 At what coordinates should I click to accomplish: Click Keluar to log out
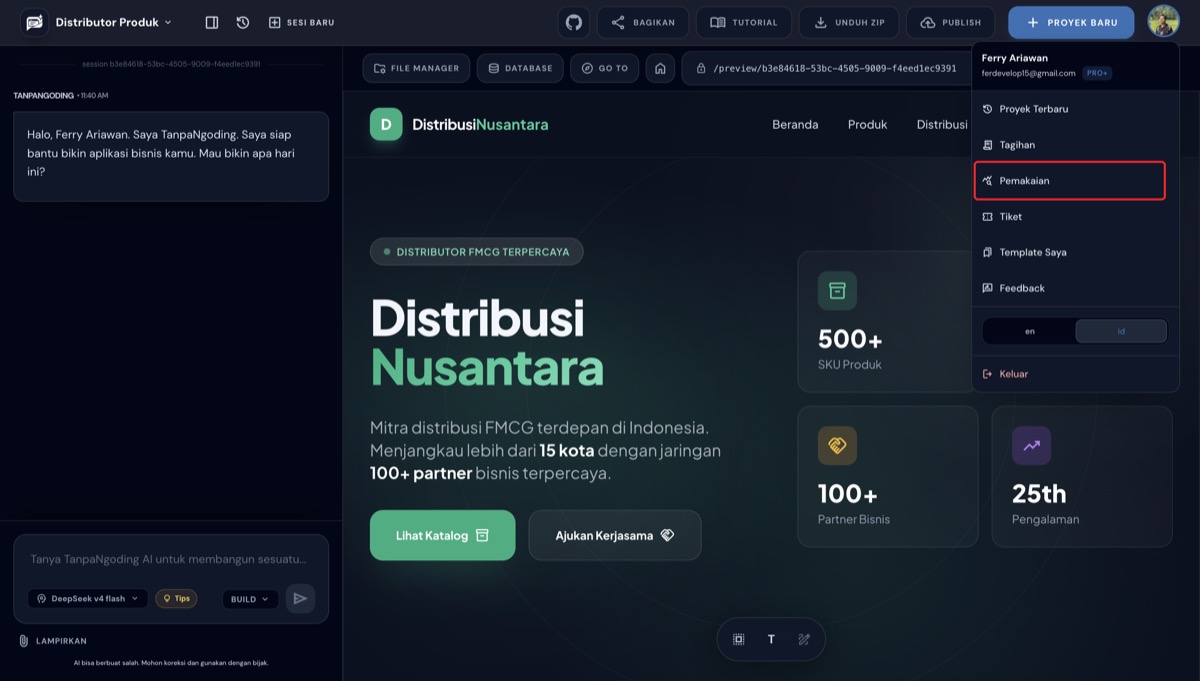[1075, 374]
